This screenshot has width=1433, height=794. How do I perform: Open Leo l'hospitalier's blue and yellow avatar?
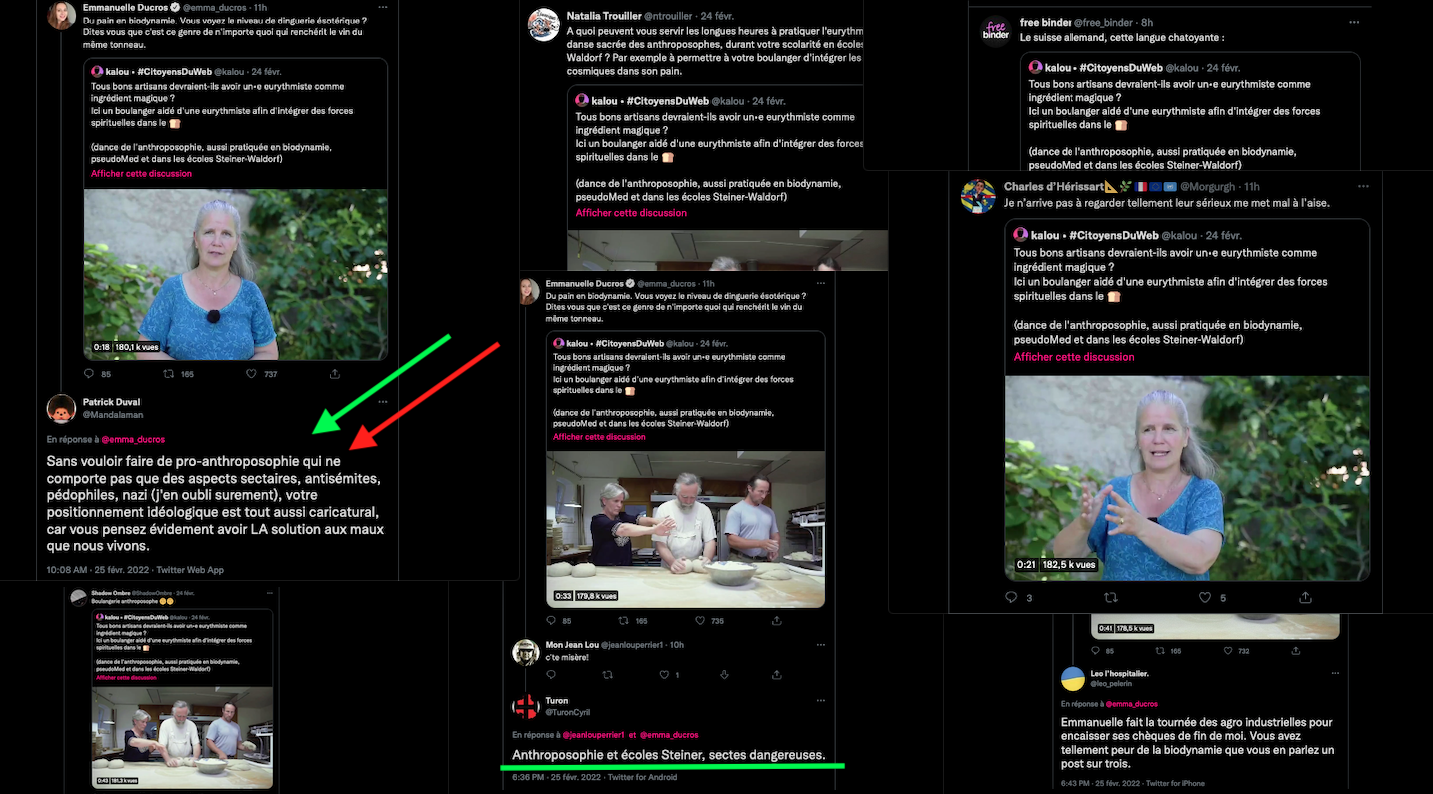pos(1073,679)
